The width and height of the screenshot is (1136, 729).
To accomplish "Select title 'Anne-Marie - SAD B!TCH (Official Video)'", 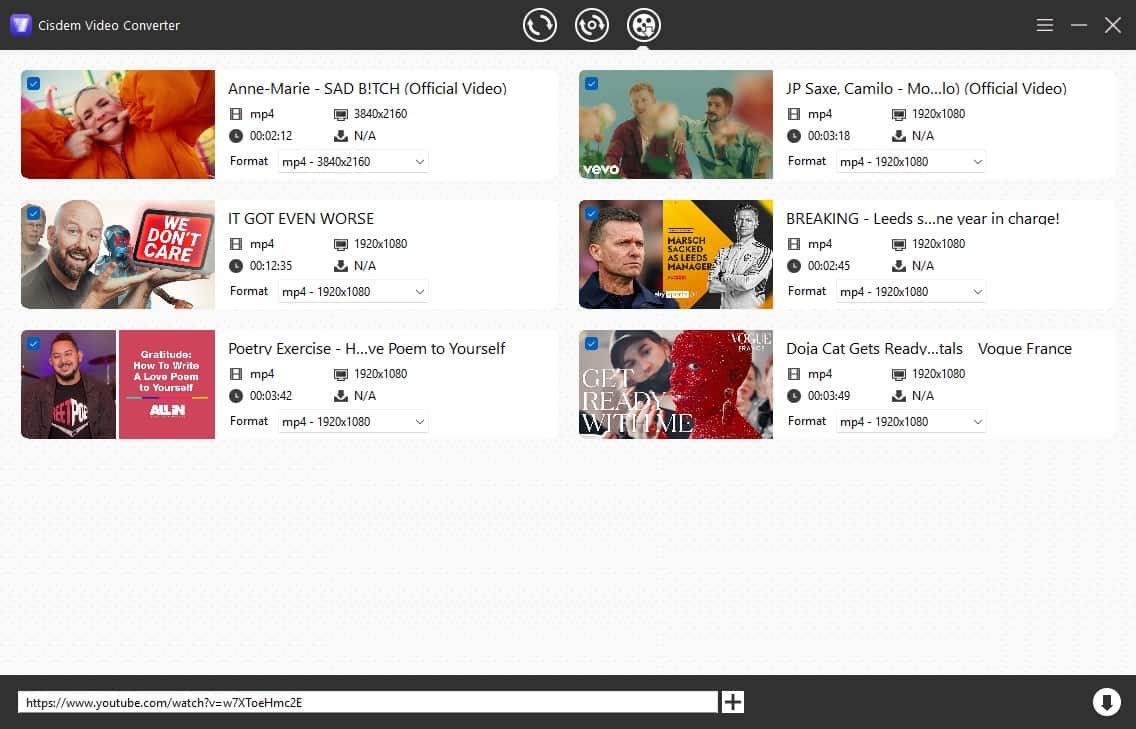I will pos(367,88).
